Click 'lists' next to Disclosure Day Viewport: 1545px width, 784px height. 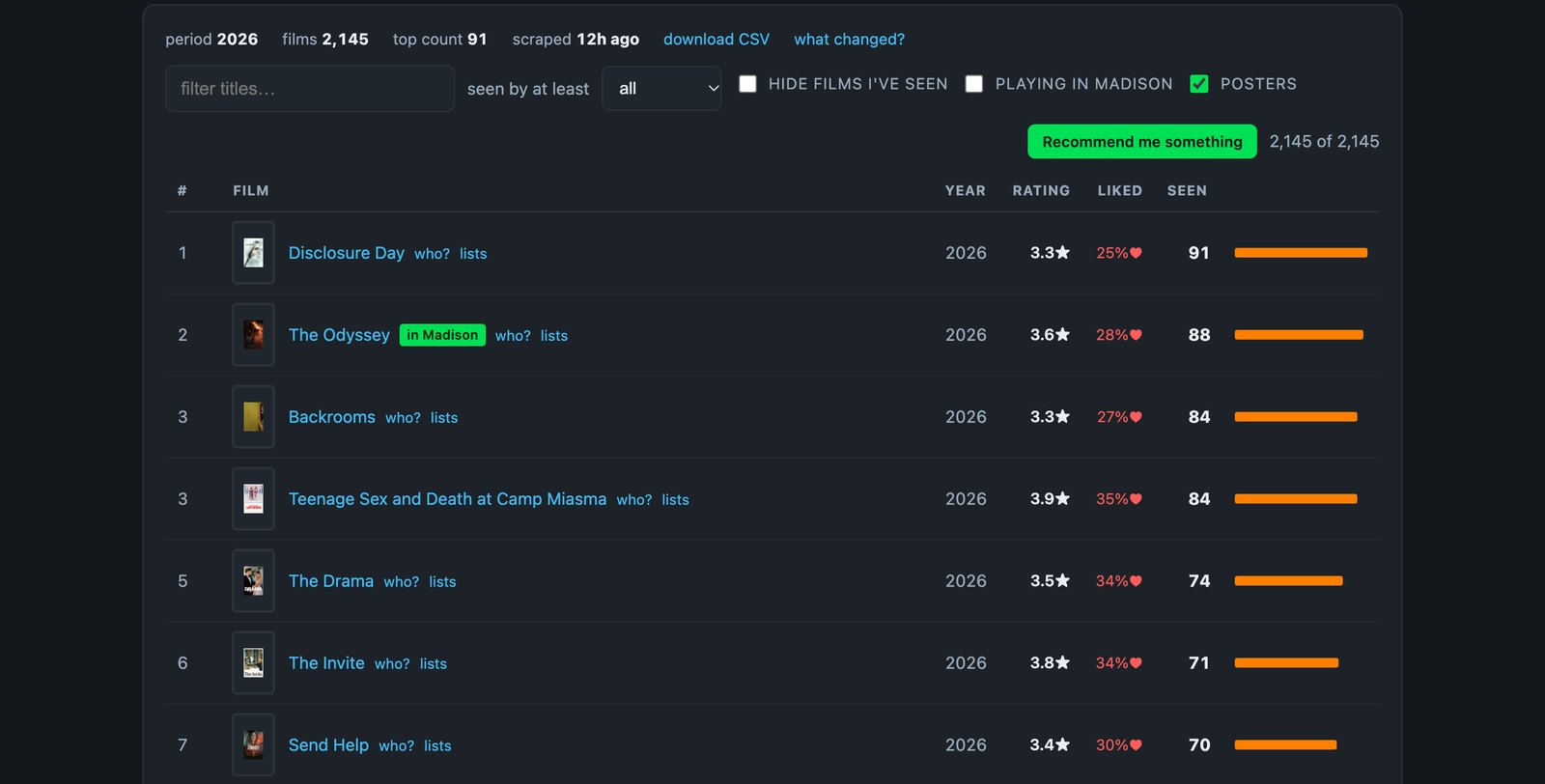point(473,254)
